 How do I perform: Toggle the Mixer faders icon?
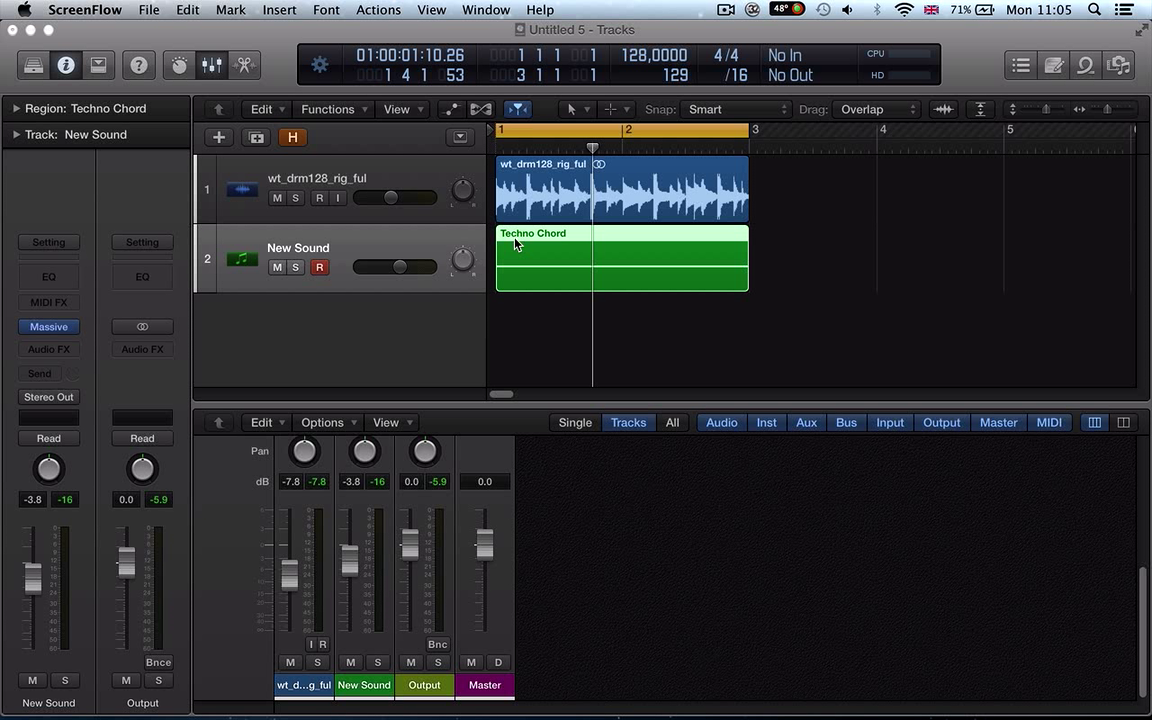[212, 66]
